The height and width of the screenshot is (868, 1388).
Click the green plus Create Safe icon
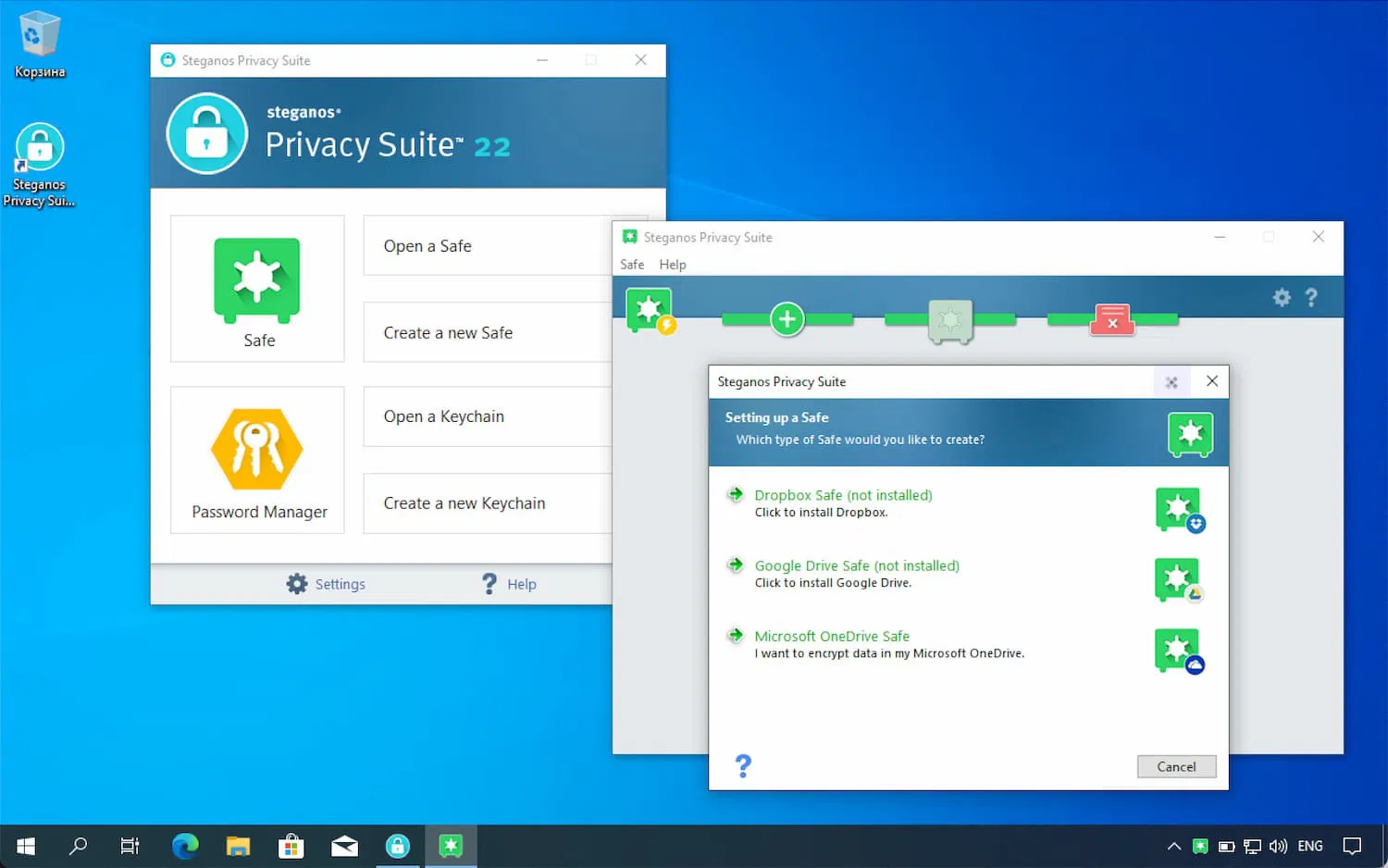click(x=787, y=318)
